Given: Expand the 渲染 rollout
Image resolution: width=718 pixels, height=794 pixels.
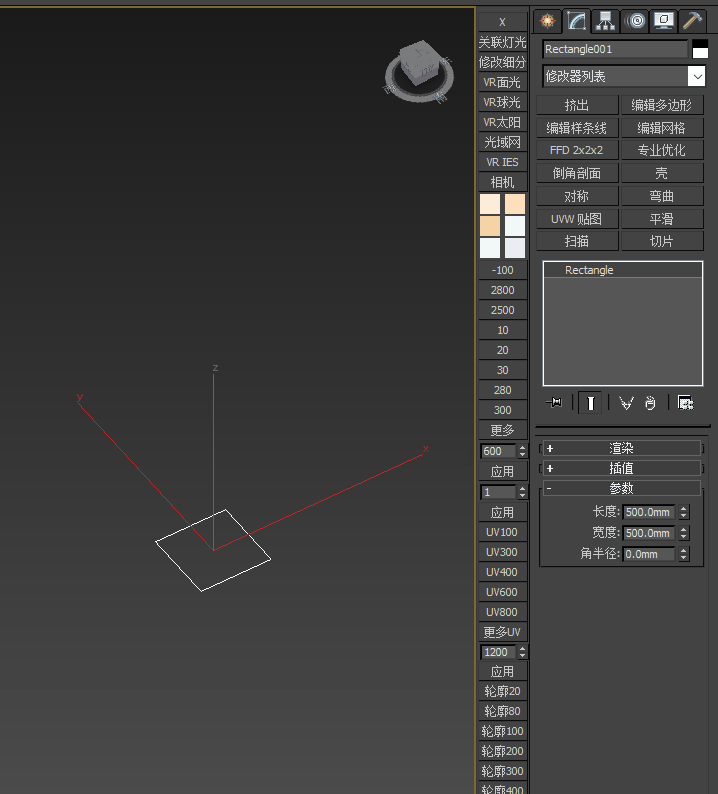Looking at the screenshot, I should 621,448.
